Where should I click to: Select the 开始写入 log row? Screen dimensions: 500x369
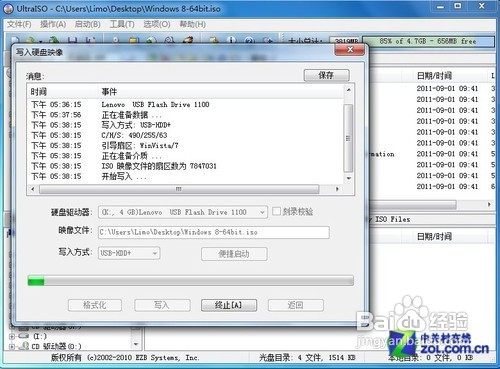point(185,176)
